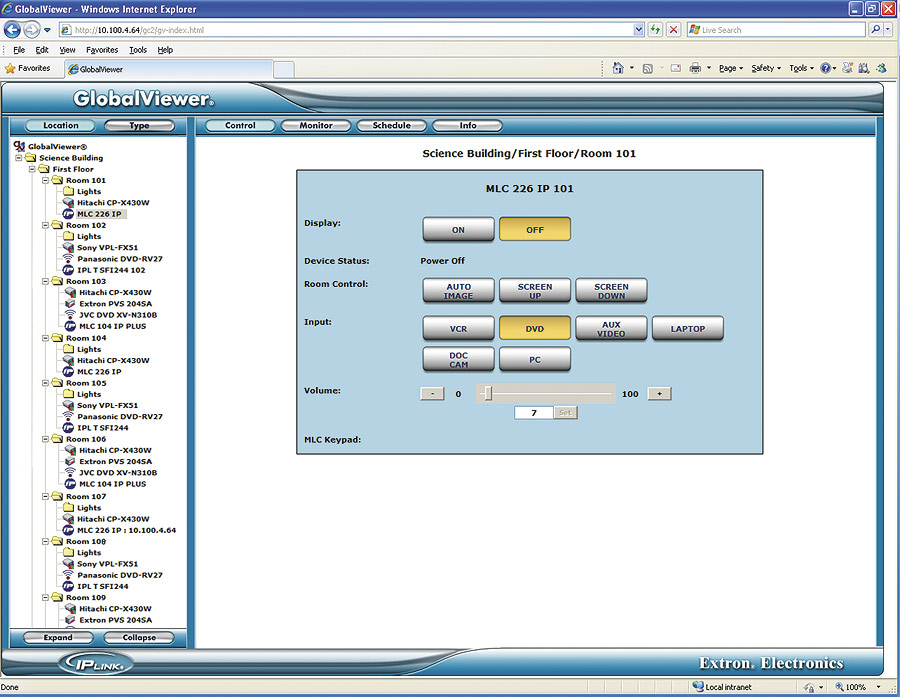Open the Favorites menu in menu bar
The image size is (900, 697).
[x=102, y=50]
